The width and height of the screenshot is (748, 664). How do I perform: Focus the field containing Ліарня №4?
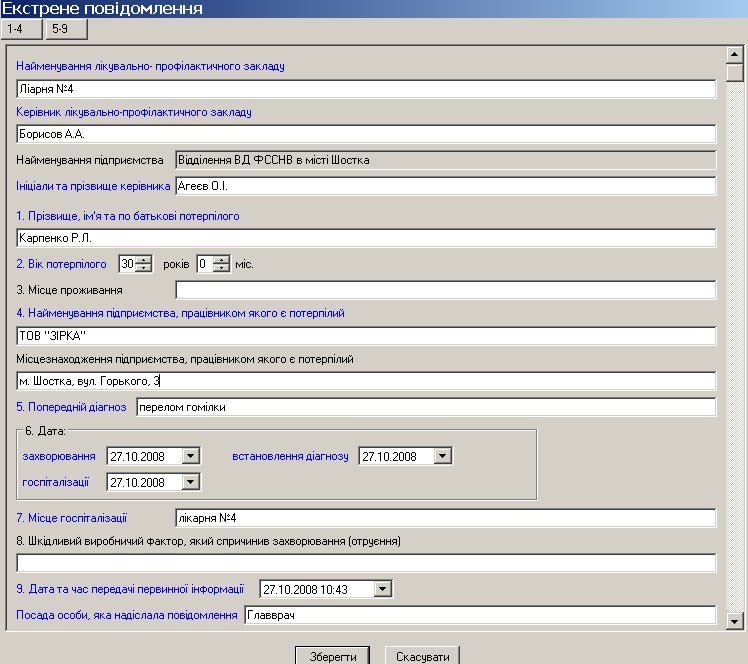pyautogui.click(x=366, y=89)
